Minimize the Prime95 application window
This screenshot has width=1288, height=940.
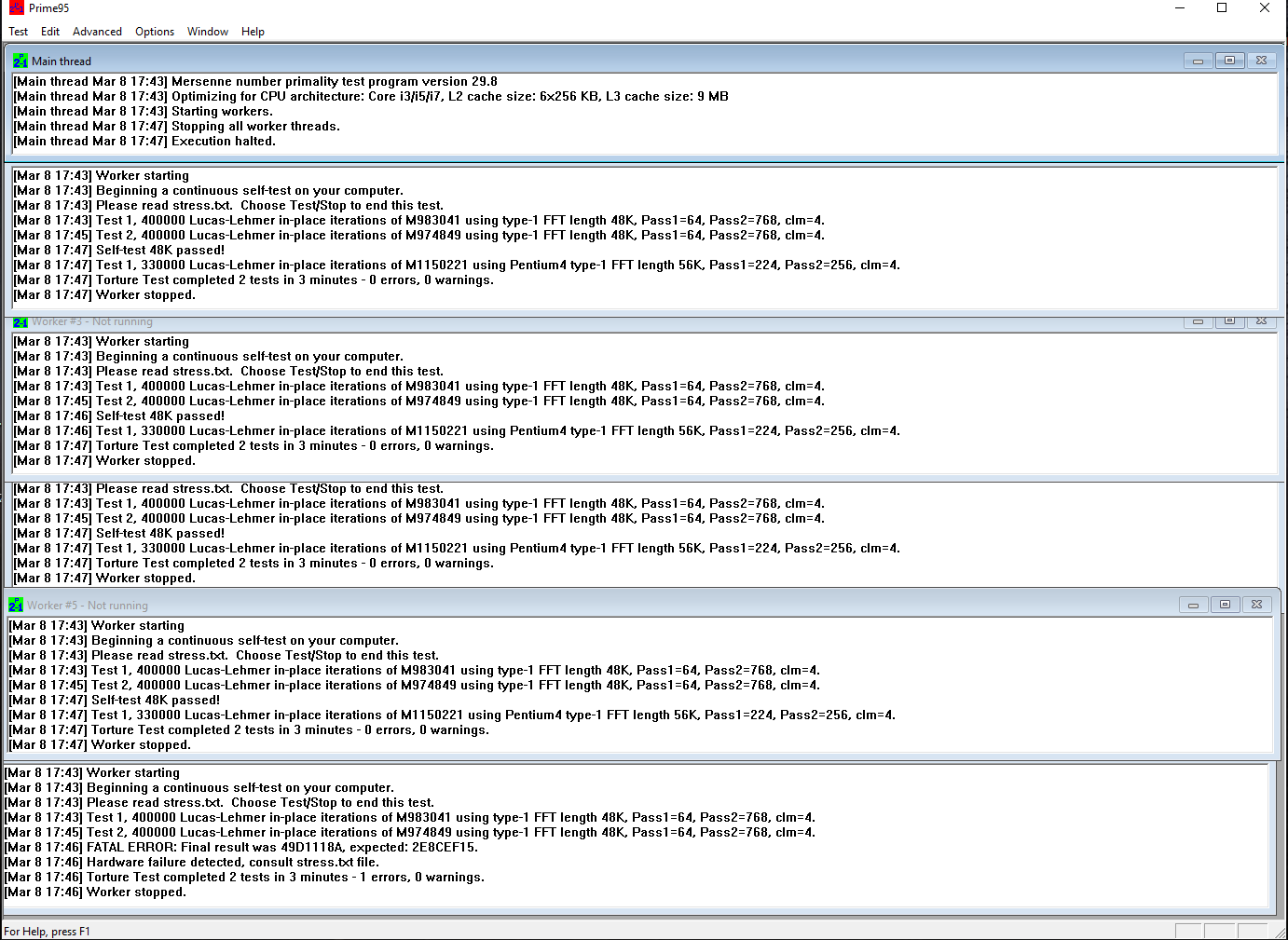click(x=1180, y=8)
